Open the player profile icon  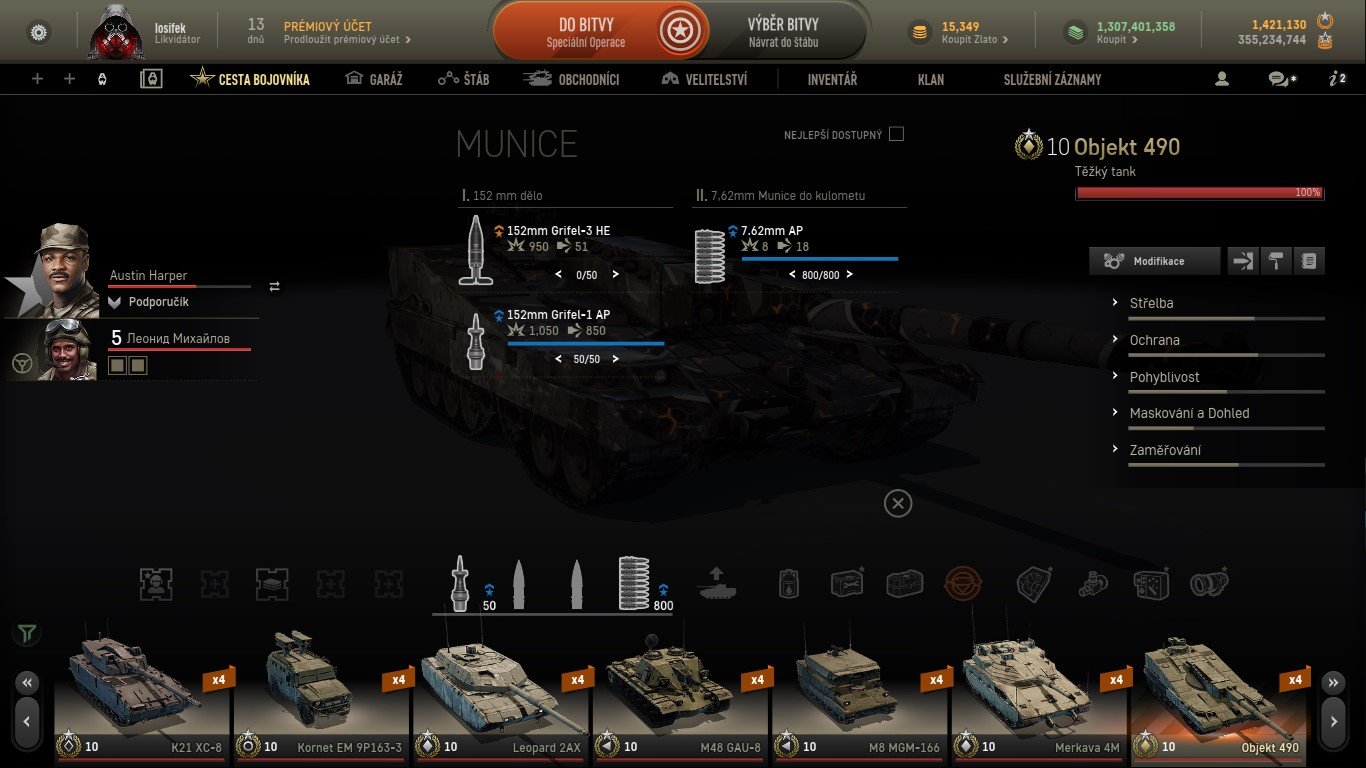[1221, 79]
